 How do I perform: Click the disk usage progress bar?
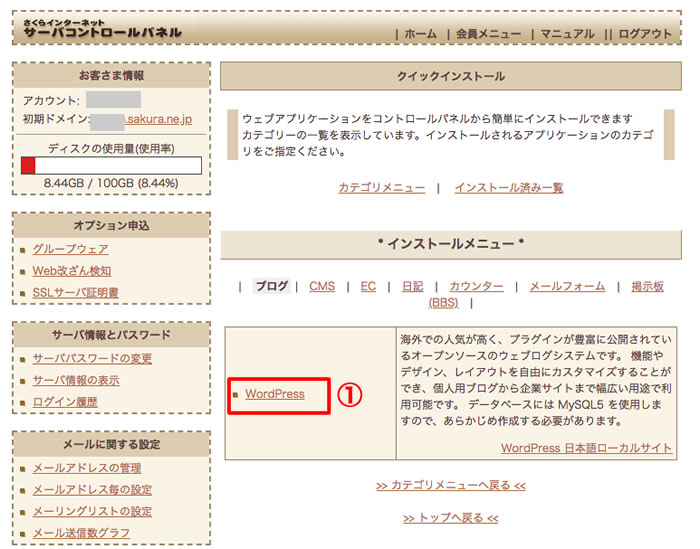click(x=111, y=166)
